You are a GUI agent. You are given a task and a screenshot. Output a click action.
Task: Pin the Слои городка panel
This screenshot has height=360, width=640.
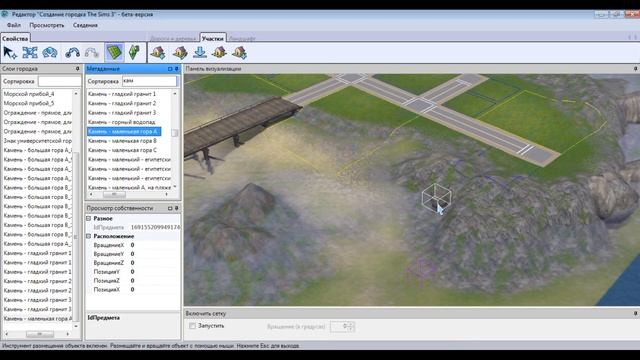tap(78, 69)
